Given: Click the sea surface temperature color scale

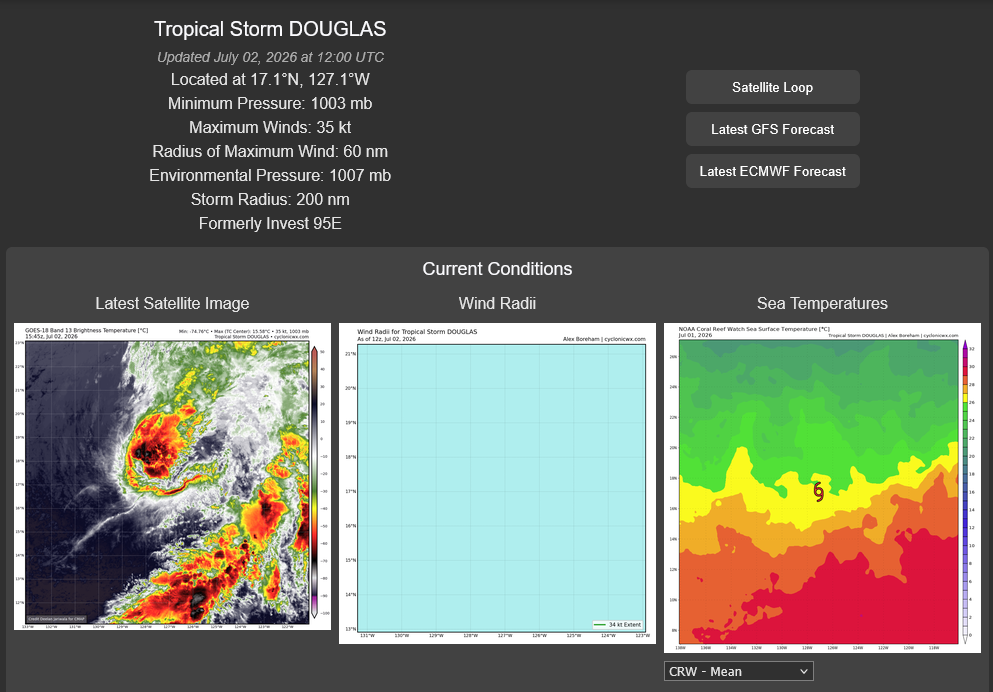Looking at the screenshot, I should pos(965,492).
